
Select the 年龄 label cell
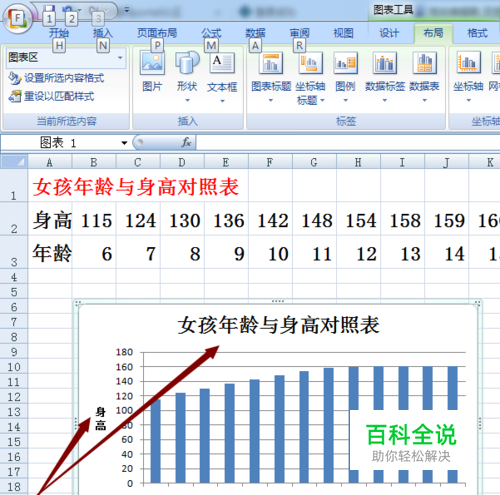50,252
